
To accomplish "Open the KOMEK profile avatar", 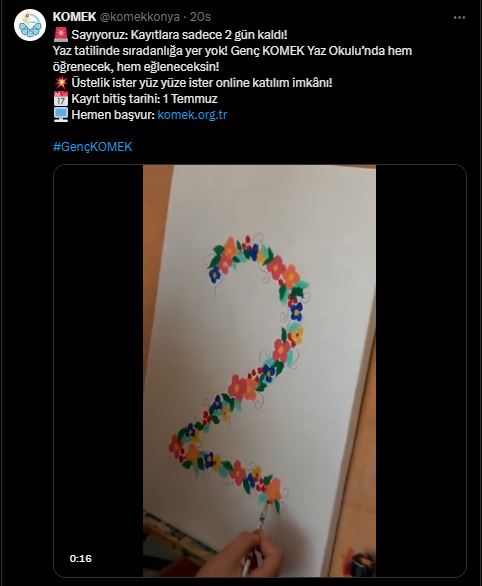I will click(x=30, y=25).
